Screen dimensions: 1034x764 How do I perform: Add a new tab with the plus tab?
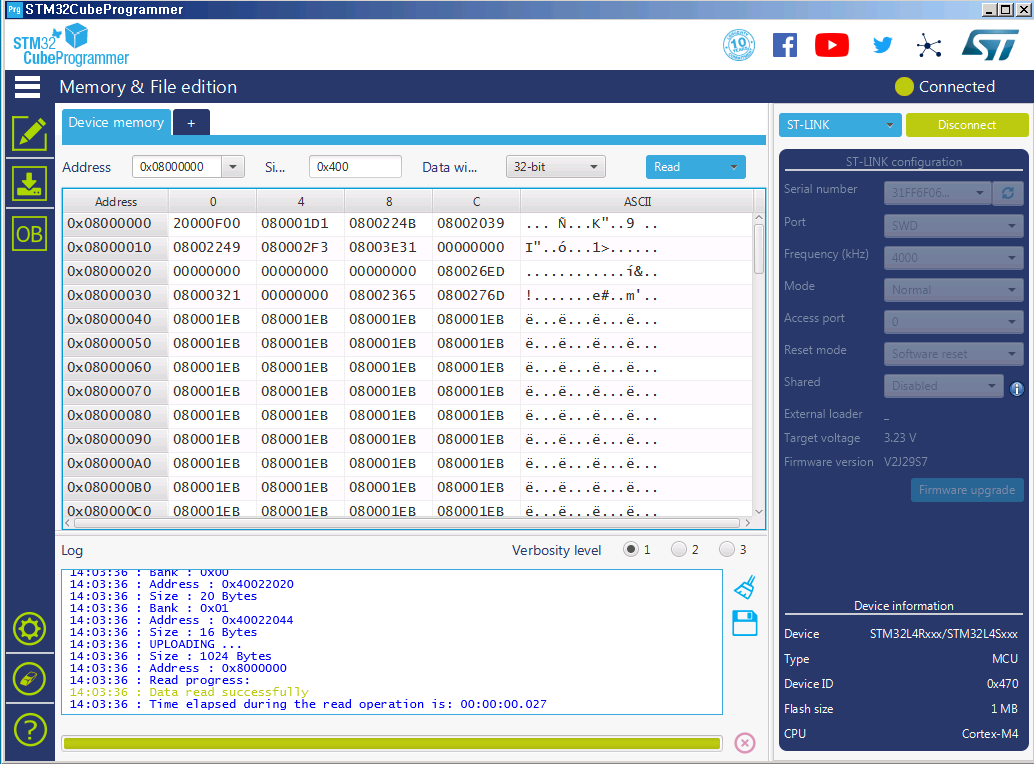[x=191, y=123]
